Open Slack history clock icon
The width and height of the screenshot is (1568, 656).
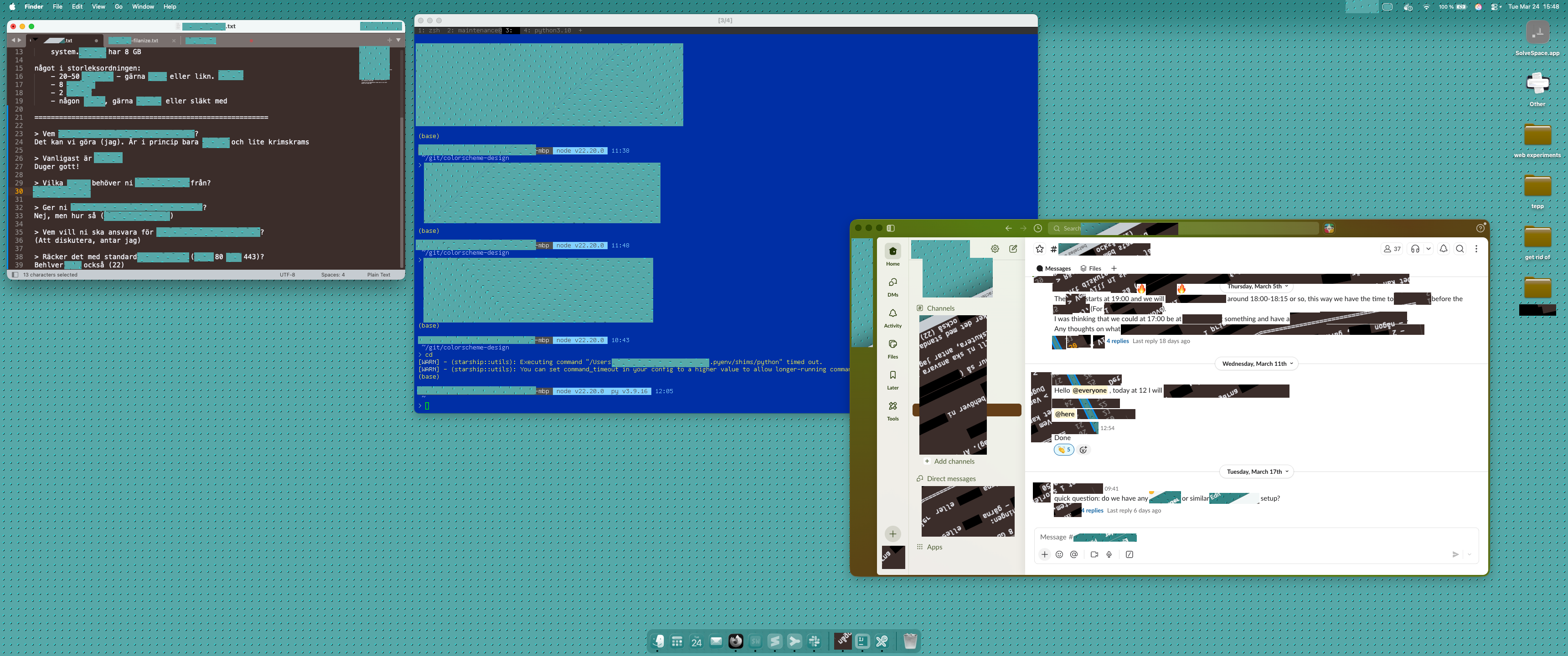click(x=1038, y=228)
